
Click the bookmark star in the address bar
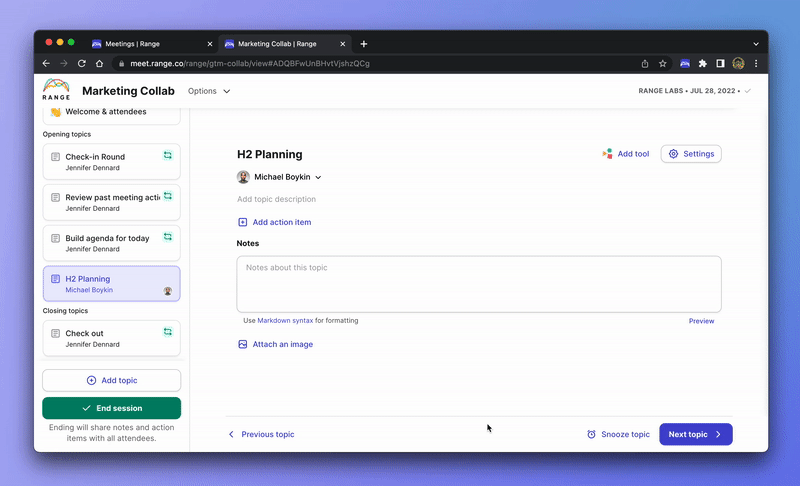point(662,64)
